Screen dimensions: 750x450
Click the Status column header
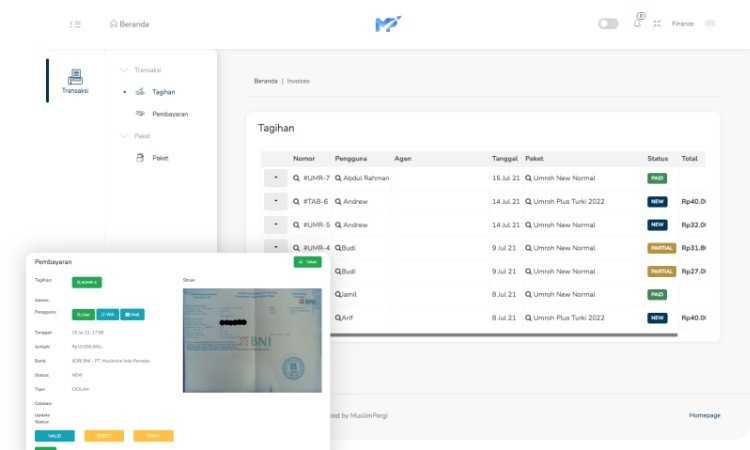click(x=657, y=158)
